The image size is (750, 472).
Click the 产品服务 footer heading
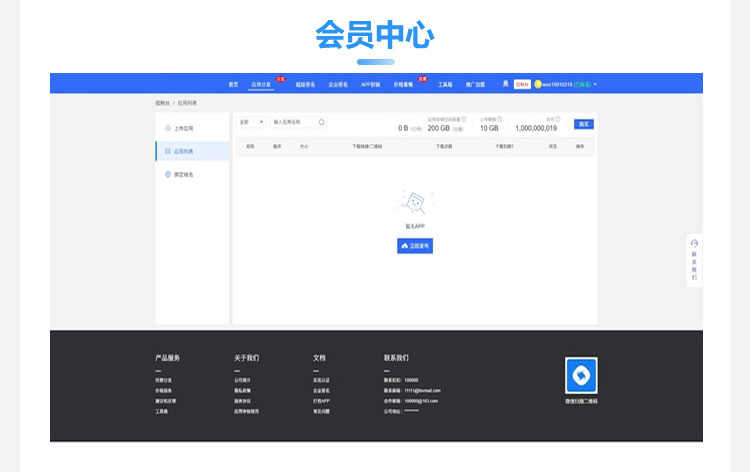[167, 358]
